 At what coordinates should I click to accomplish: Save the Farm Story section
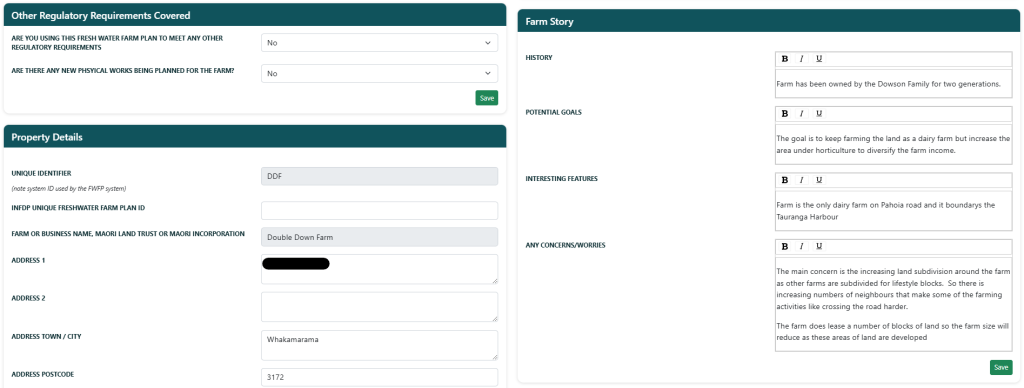[1001, 367]
